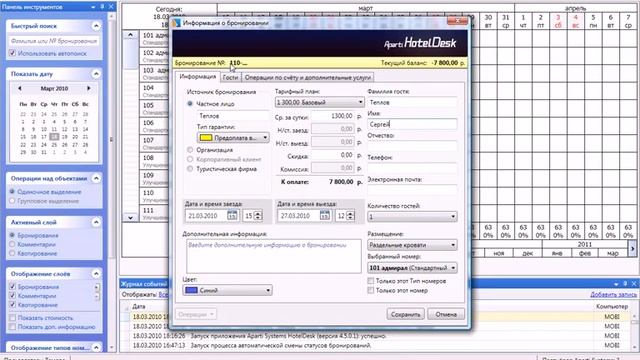Select day 18 in March calendar
The image size is (640, 360).
point(54,137)
